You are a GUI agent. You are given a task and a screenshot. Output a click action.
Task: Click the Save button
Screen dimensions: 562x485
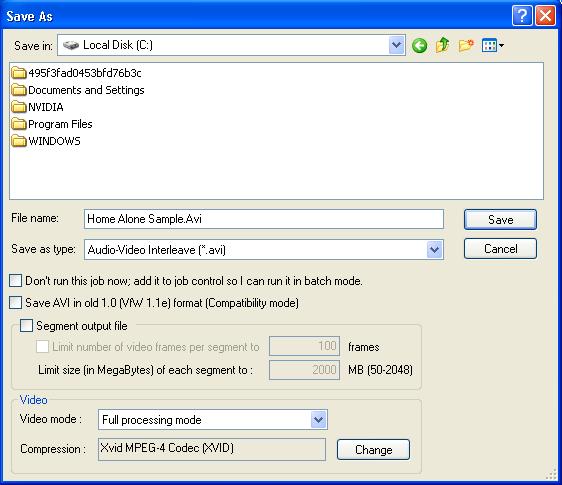pyautogui.click(x=500, y=219)
